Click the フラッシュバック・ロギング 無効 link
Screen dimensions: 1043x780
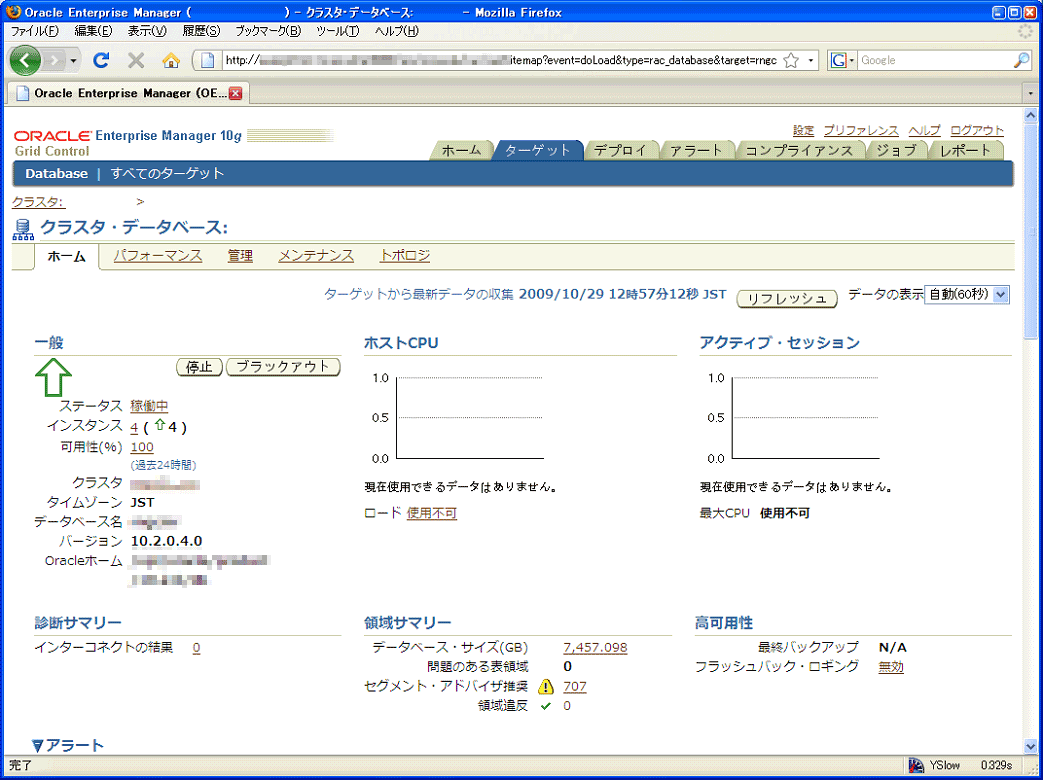[x=891, y=667]
